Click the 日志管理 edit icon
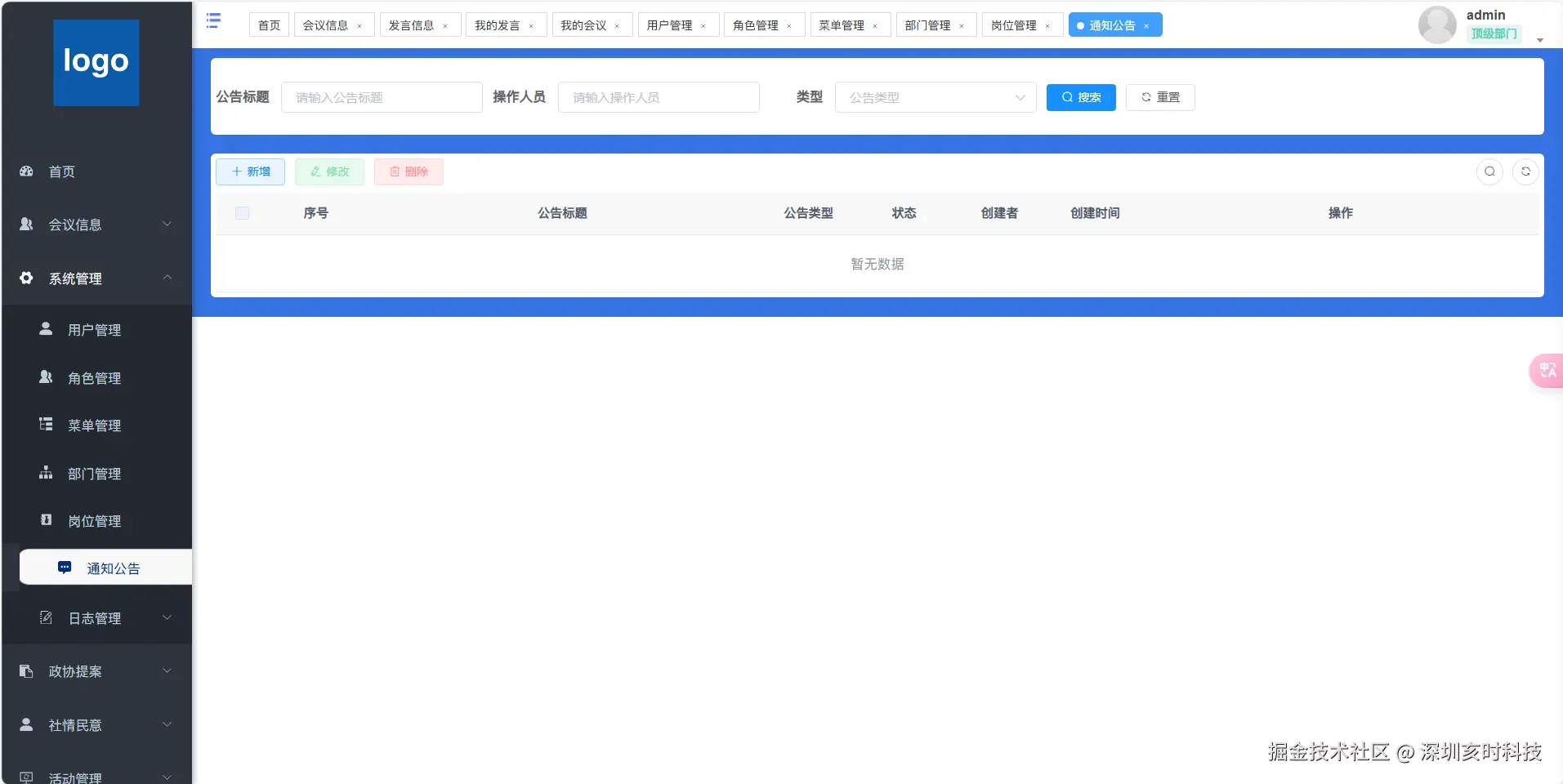Image resolution: width=1563 pixels, height=784 pixels. pyautogui.click(x=46, y=617)
